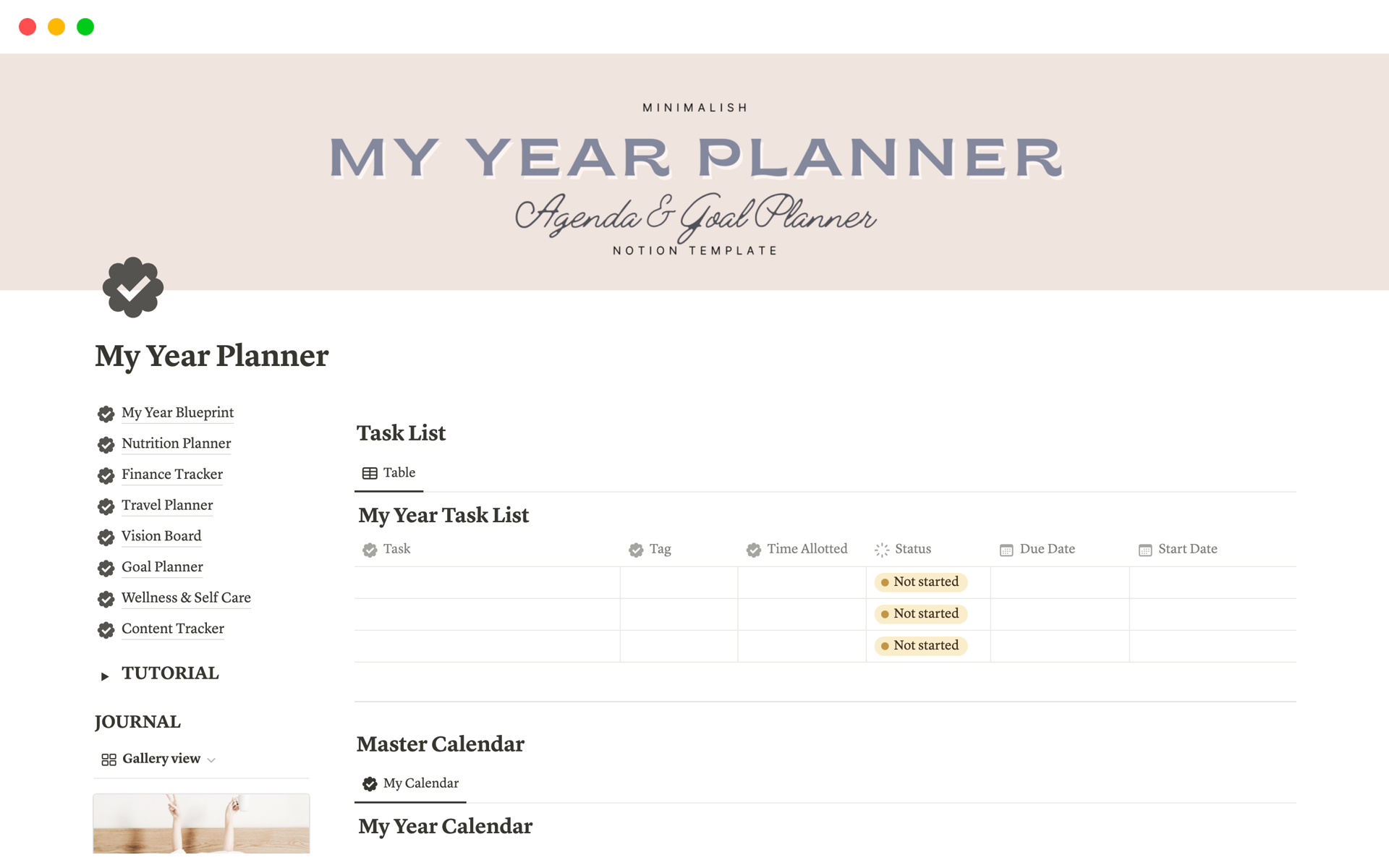Click the badge icon next to My Calendar
The width and height of the screenshot is (1389, 868).
coord(370,783)
